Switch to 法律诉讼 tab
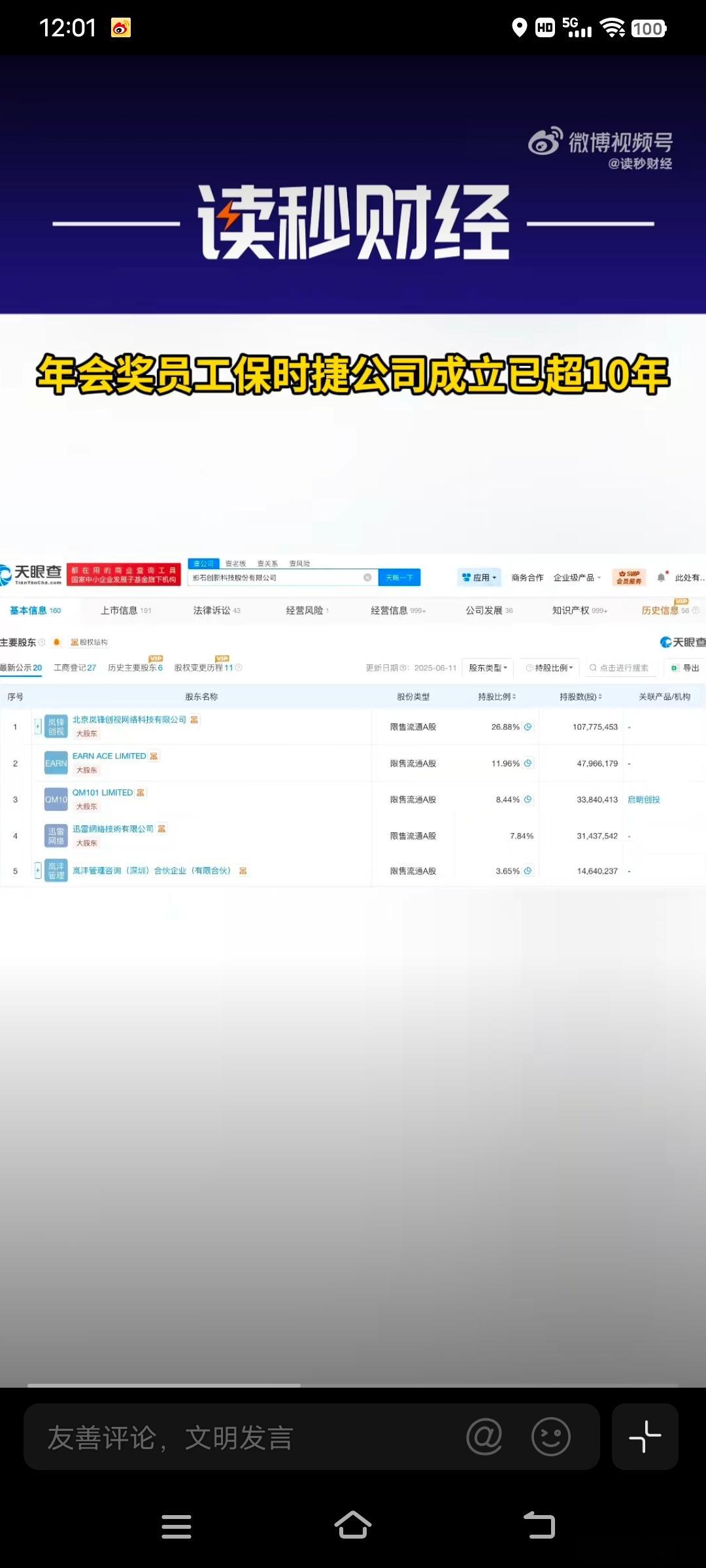Screen dimensions: 706x1568 [216, 610]
